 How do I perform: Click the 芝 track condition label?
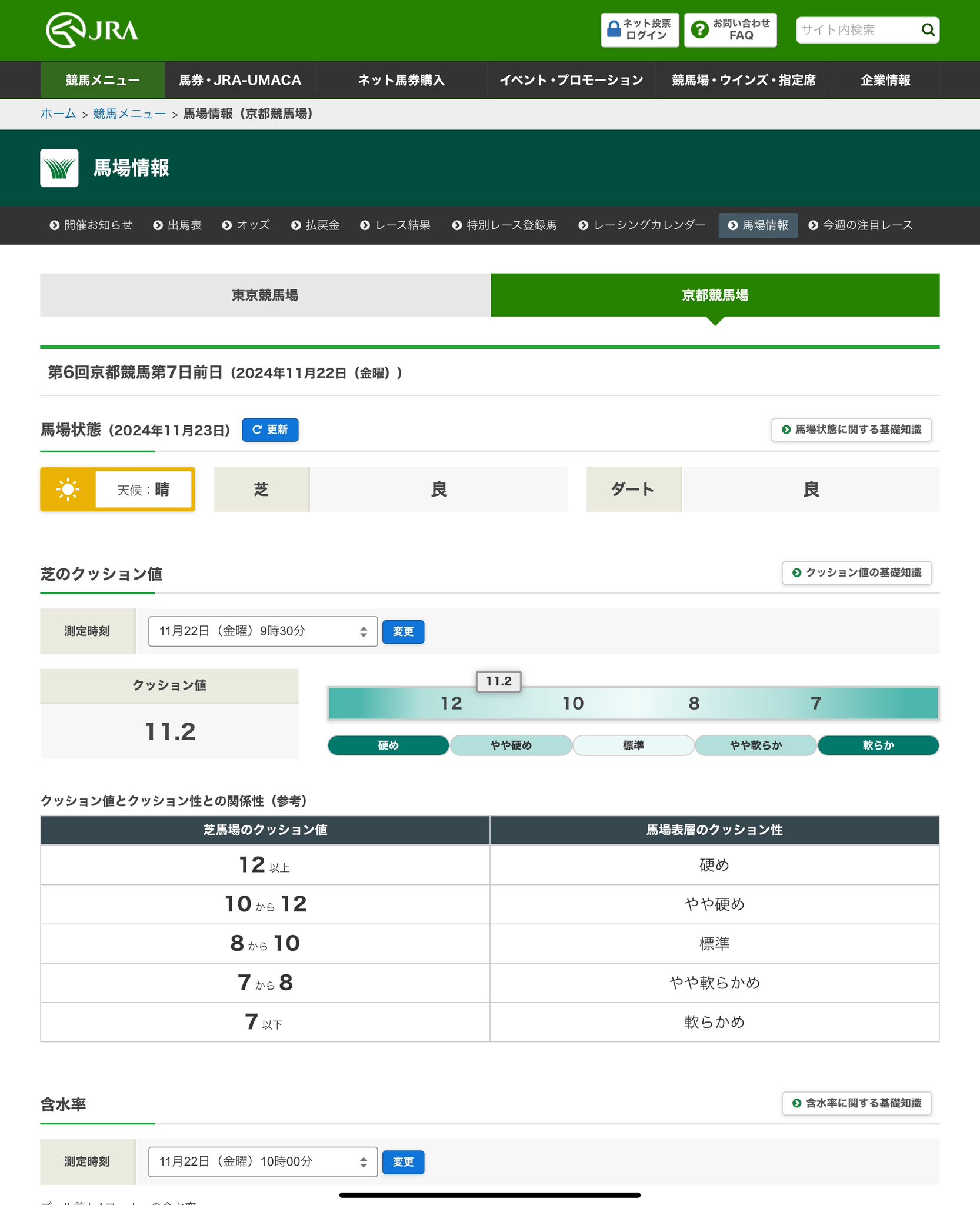tap(262, 490)
